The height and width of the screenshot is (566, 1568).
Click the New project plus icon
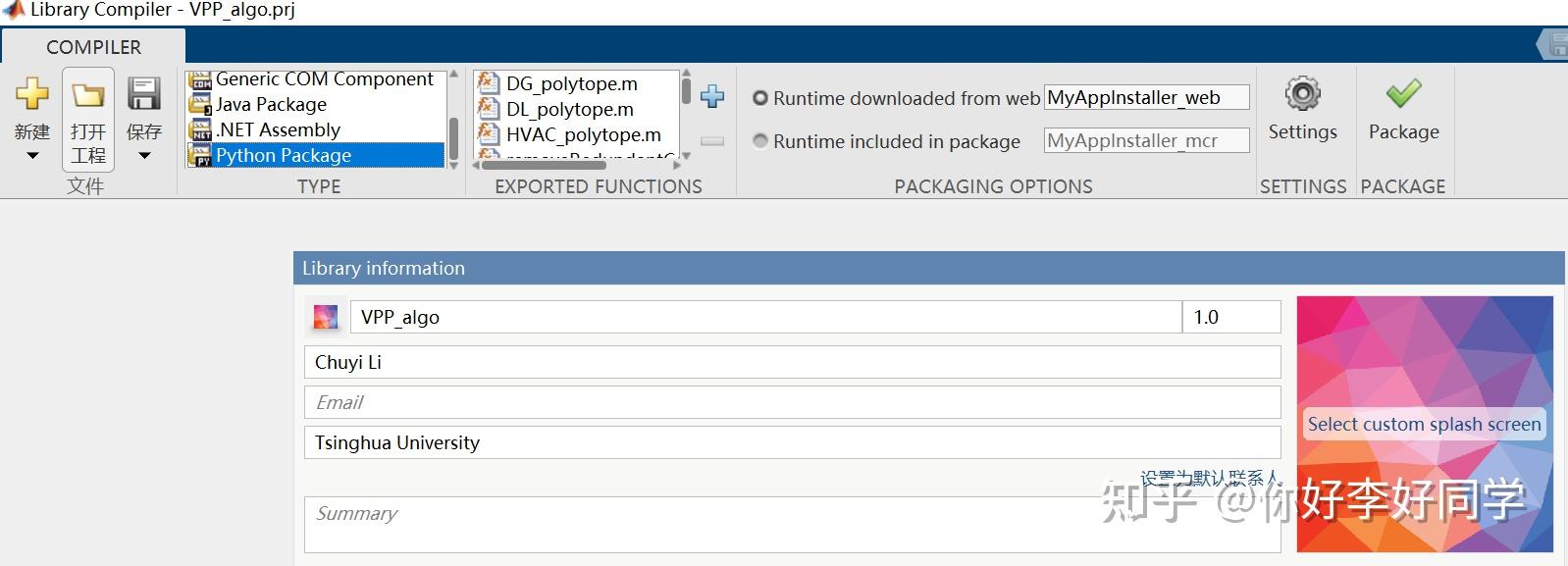coord(32,95)
